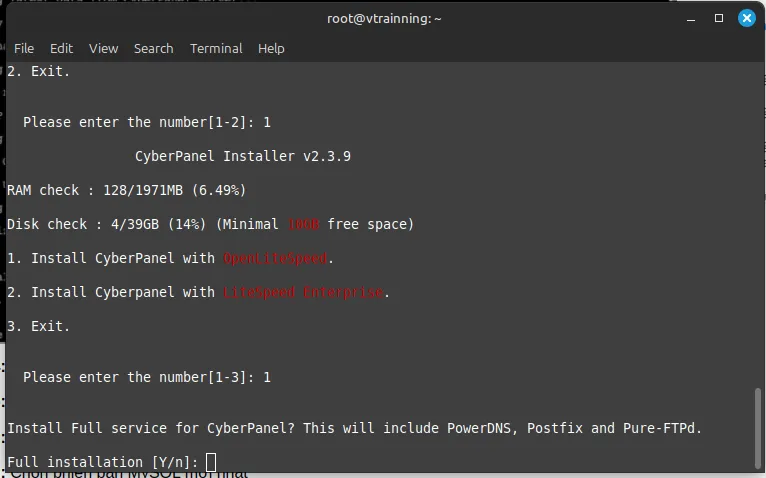The width and height of the screenshot is (766, 478).
Task: Open the Terminal menu
Action: [x=216, y=48]
